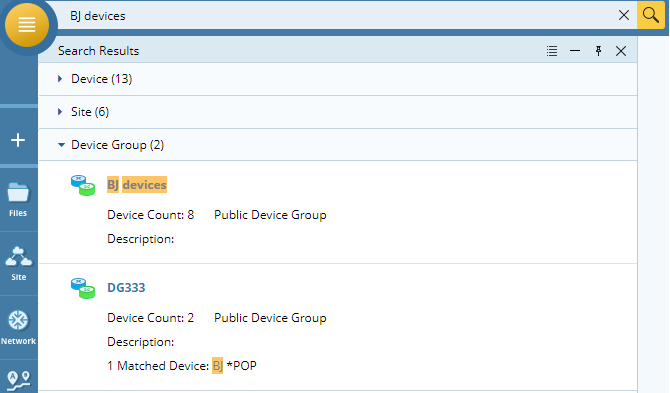Open the Network sidebar item
Image resolution: width=670 pixels, height=393 pixels.
point(18,328)
